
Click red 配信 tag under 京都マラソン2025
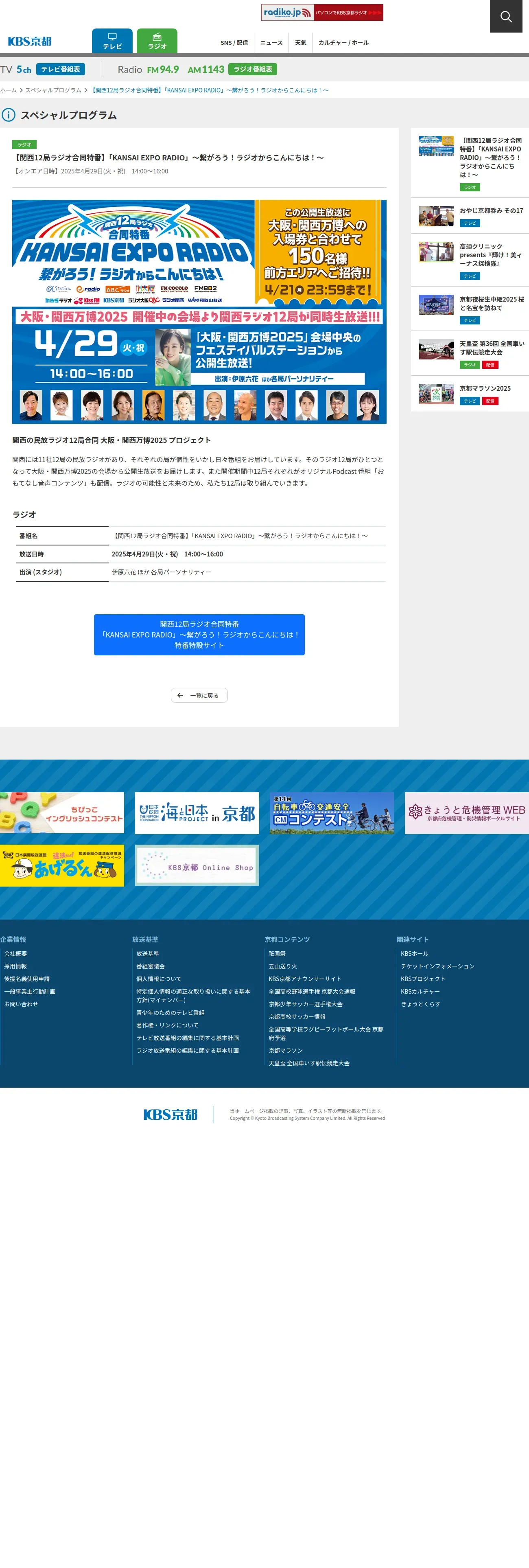(490, 401)
